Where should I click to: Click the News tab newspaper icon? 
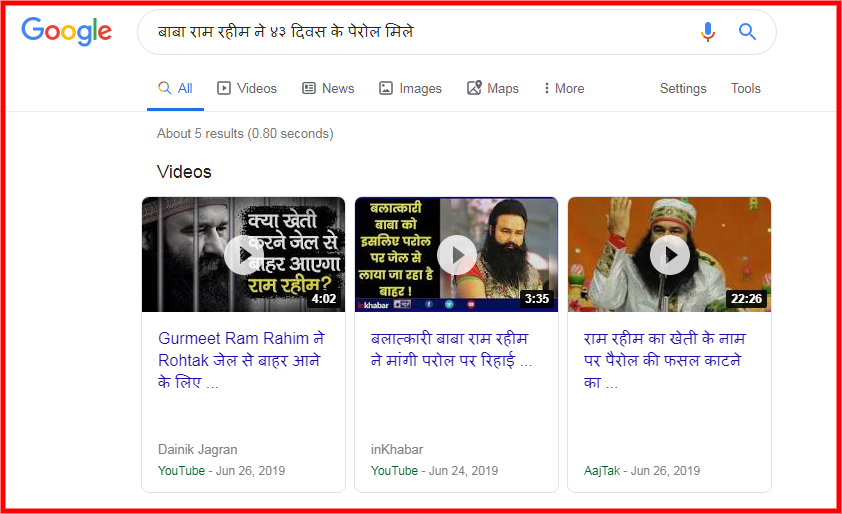pyautogui.click(x=309, y=88)
